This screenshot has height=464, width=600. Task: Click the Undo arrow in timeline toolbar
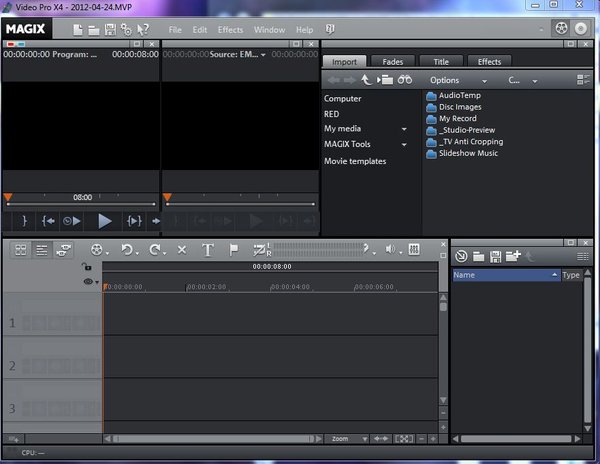tap(127, 249)
